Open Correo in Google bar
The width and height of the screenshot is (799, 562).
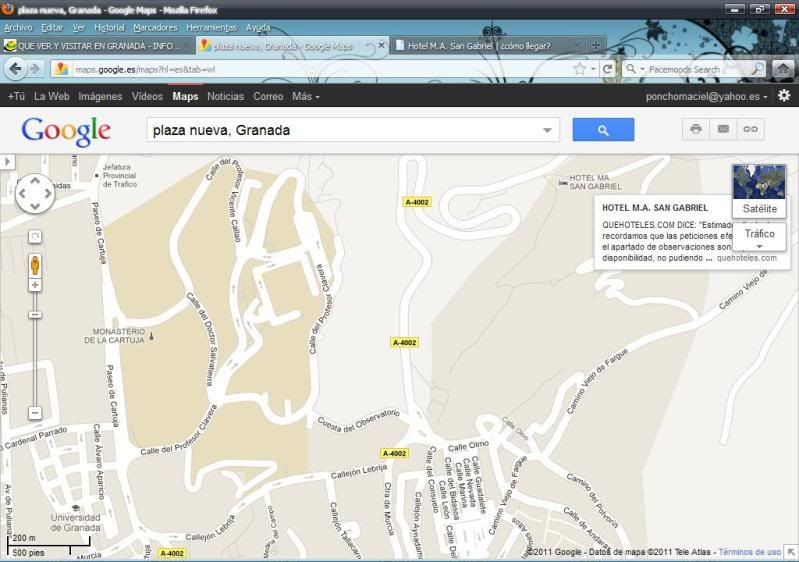[268, 96]
